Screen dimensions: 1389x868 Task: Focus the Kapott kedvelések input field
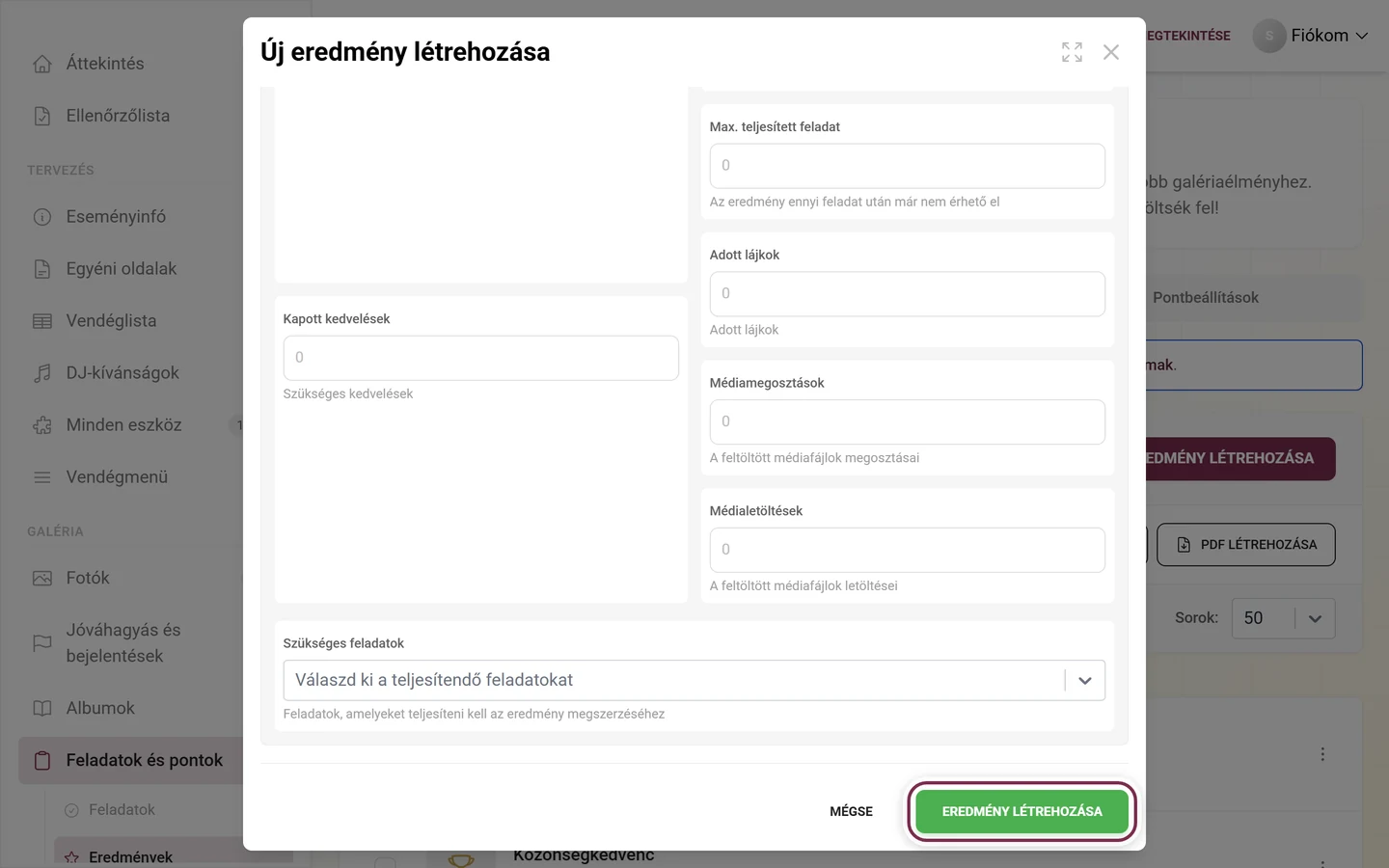(x=480, y=358)
